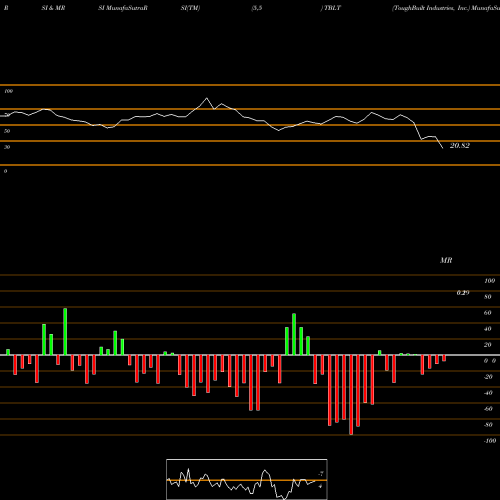Click the 100 label on RSI axis
Viewport: 500px width, 500px height.
point(8,91)
